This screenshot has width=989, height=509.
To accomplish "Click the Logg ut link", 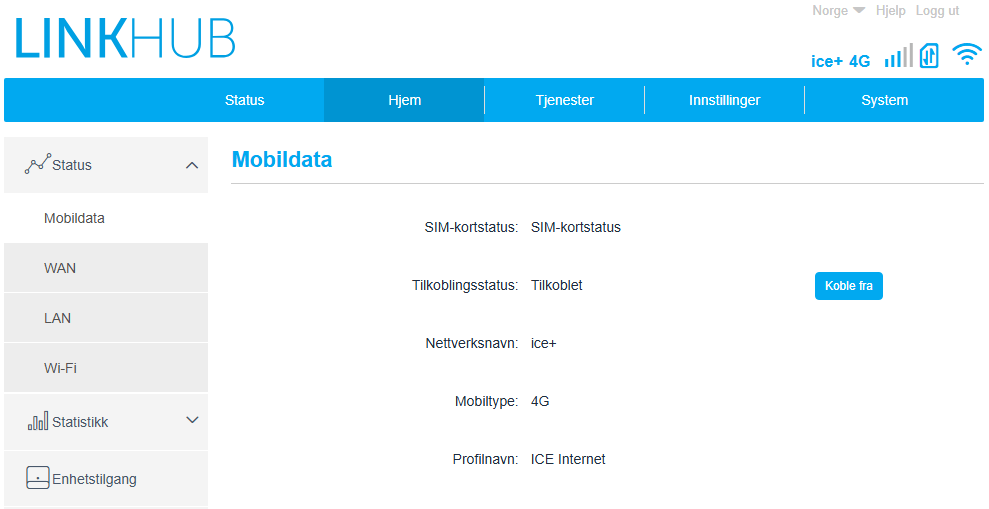I will (937, 11).
